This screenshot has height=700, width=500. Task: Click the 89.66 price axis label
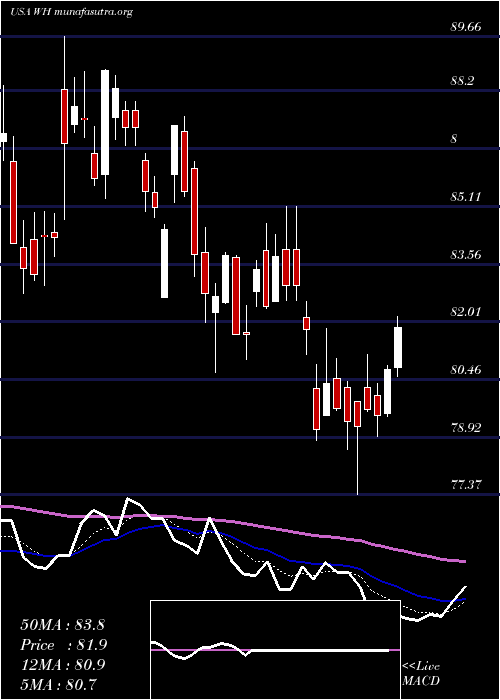pos(466,27)
